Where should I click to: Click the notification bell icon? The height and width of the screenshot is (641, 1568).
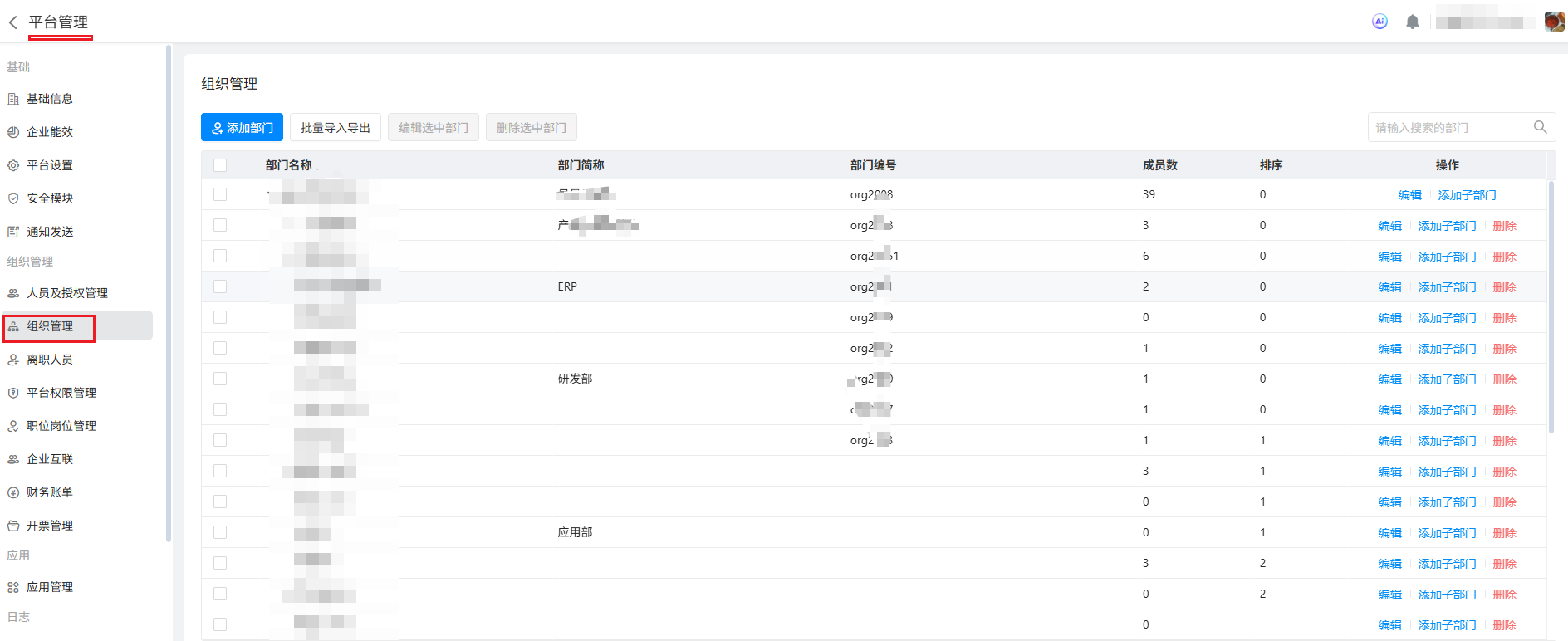tap(1412, 22)
